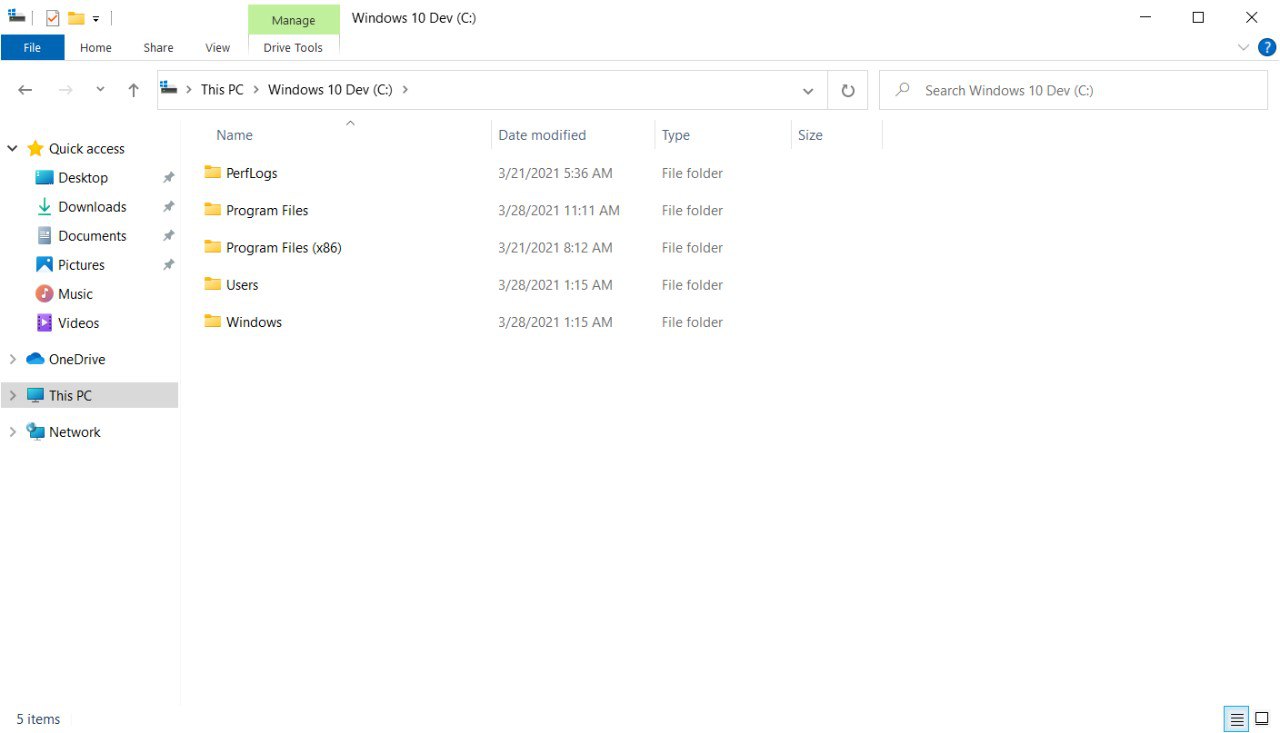
Task: Open Pictures in the navigation pane
Action: pyautogui.click(x=81, y=265)
